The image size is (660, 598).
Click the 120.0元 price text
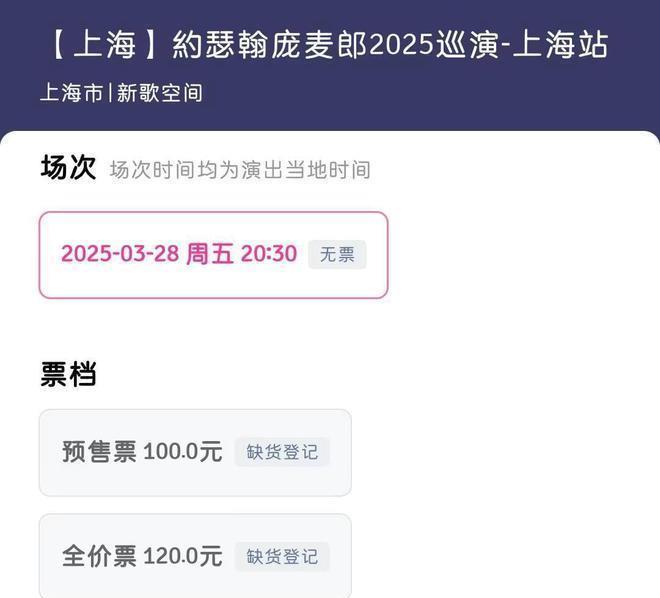(182, 556)
